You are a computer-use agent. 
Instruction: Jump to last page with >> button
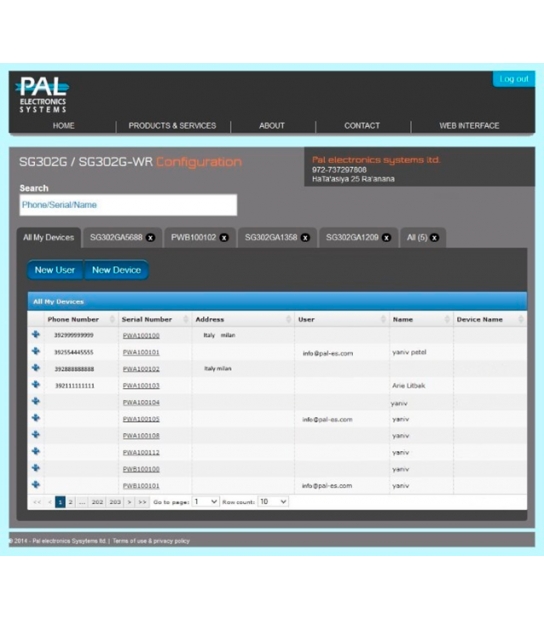point(142,502)
